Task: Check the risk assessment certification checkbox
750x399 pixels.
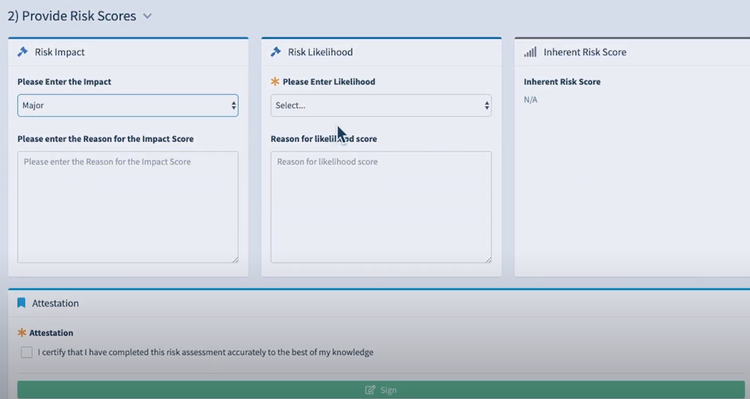Action: tap(27, 352)
